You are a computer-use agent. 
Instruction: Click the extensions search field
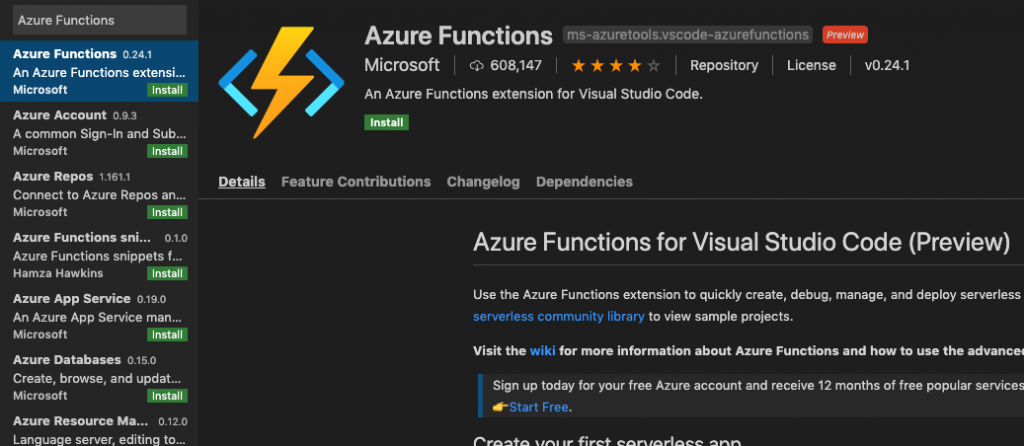coord(98,20)
